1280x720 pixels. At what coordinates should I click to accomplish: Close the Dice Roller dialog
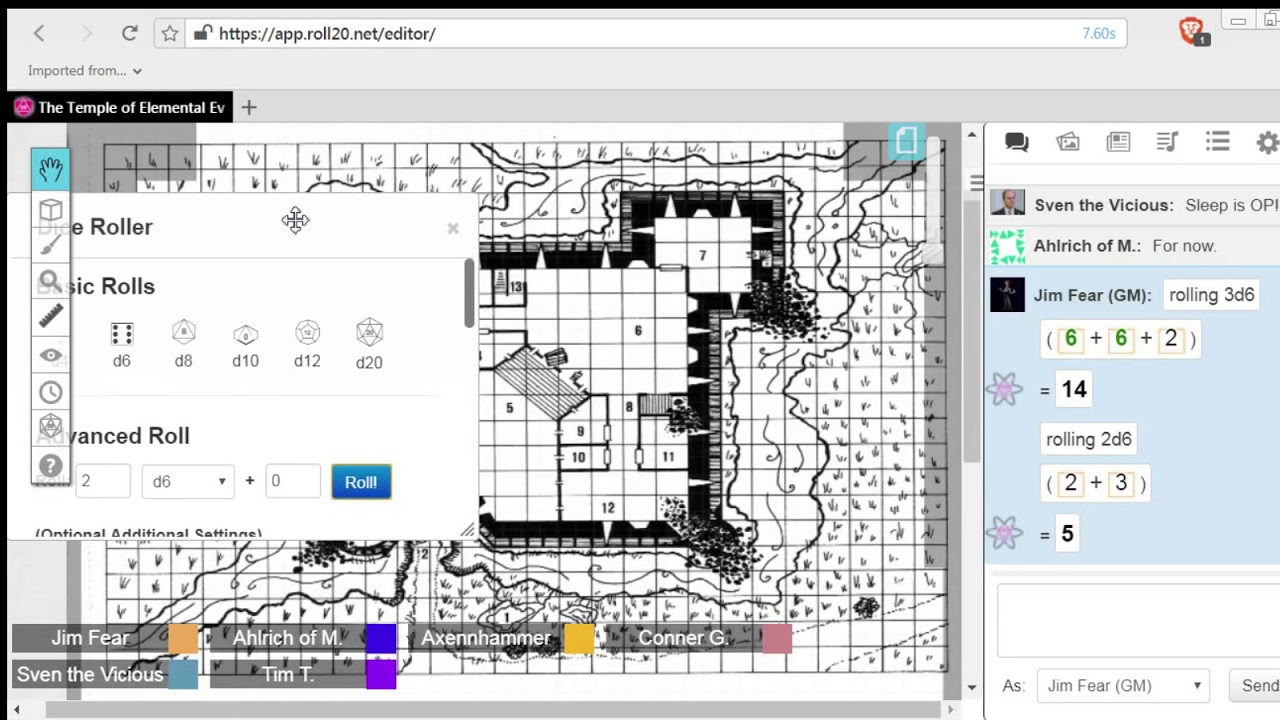(453, 228)
